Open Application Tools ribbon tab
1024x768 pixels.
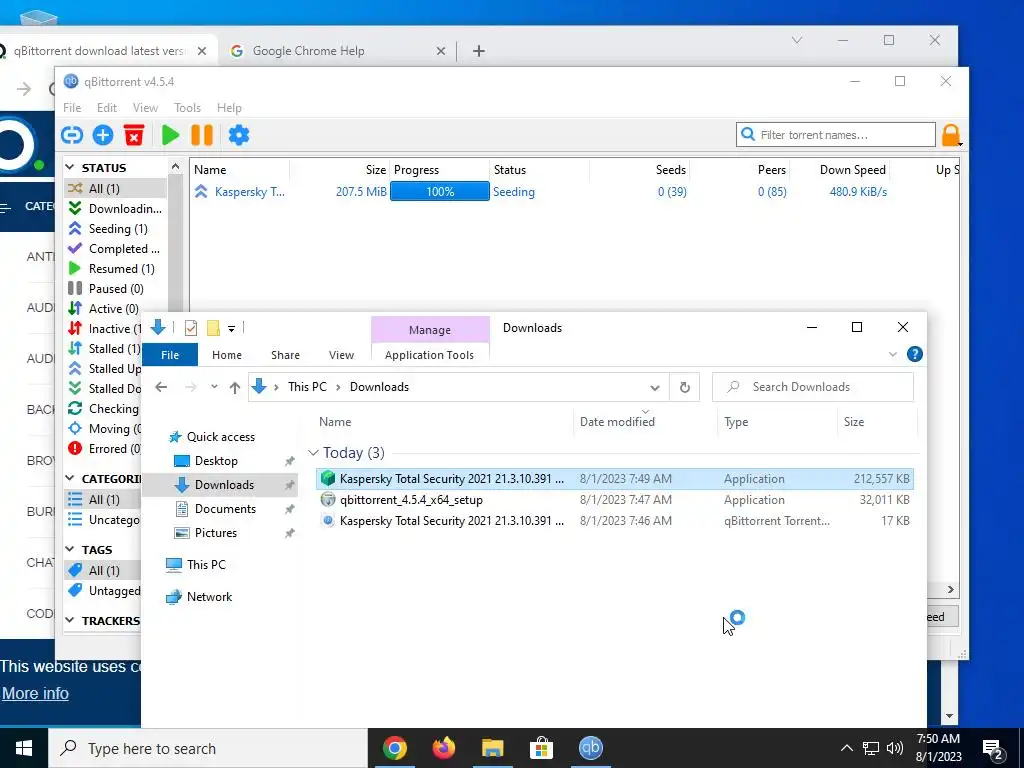point(429,355)
